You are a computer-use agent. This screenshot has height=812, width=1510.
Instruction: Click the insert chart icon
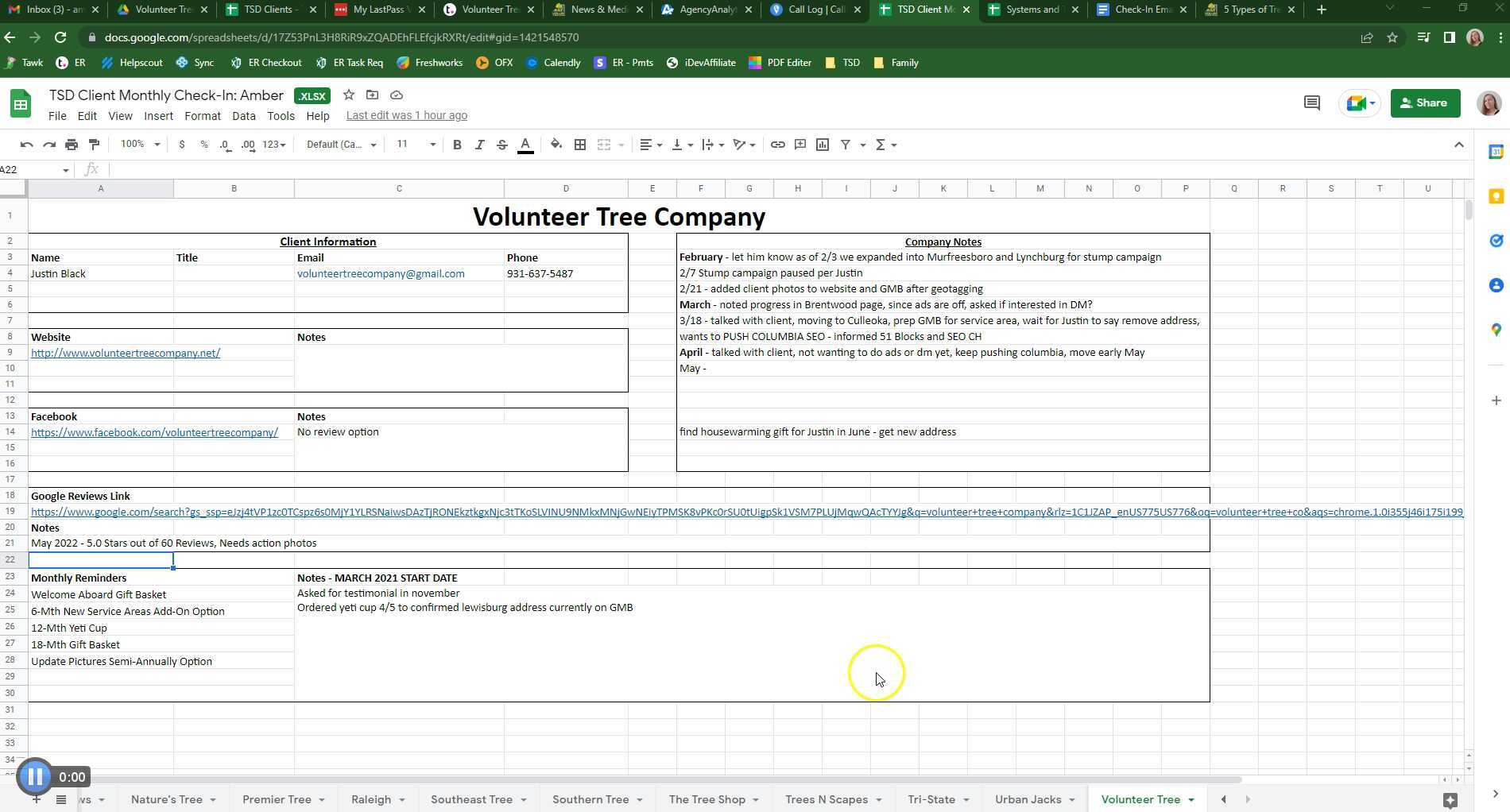point(823,145)
